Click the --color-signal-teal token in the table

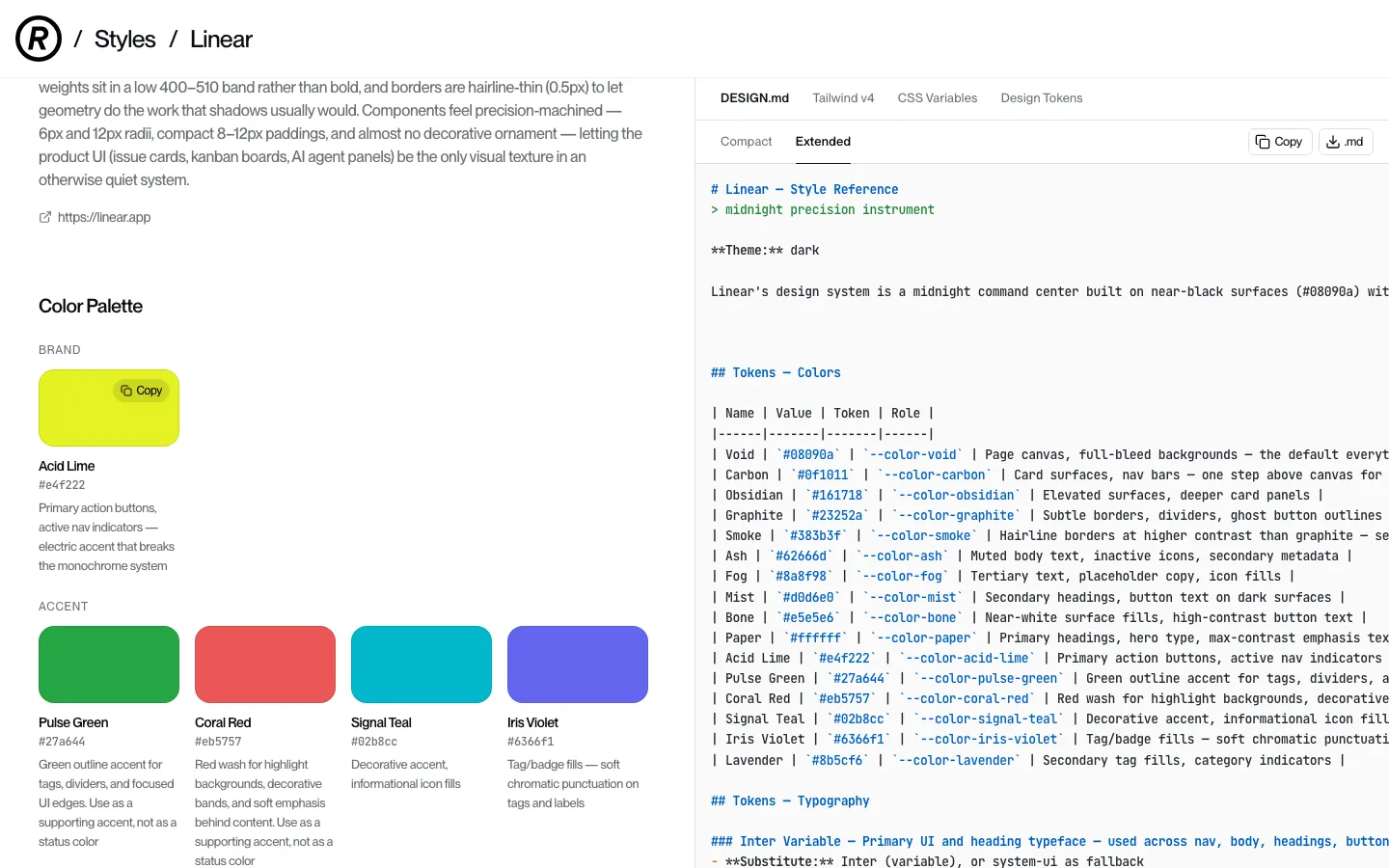[990, 719]
